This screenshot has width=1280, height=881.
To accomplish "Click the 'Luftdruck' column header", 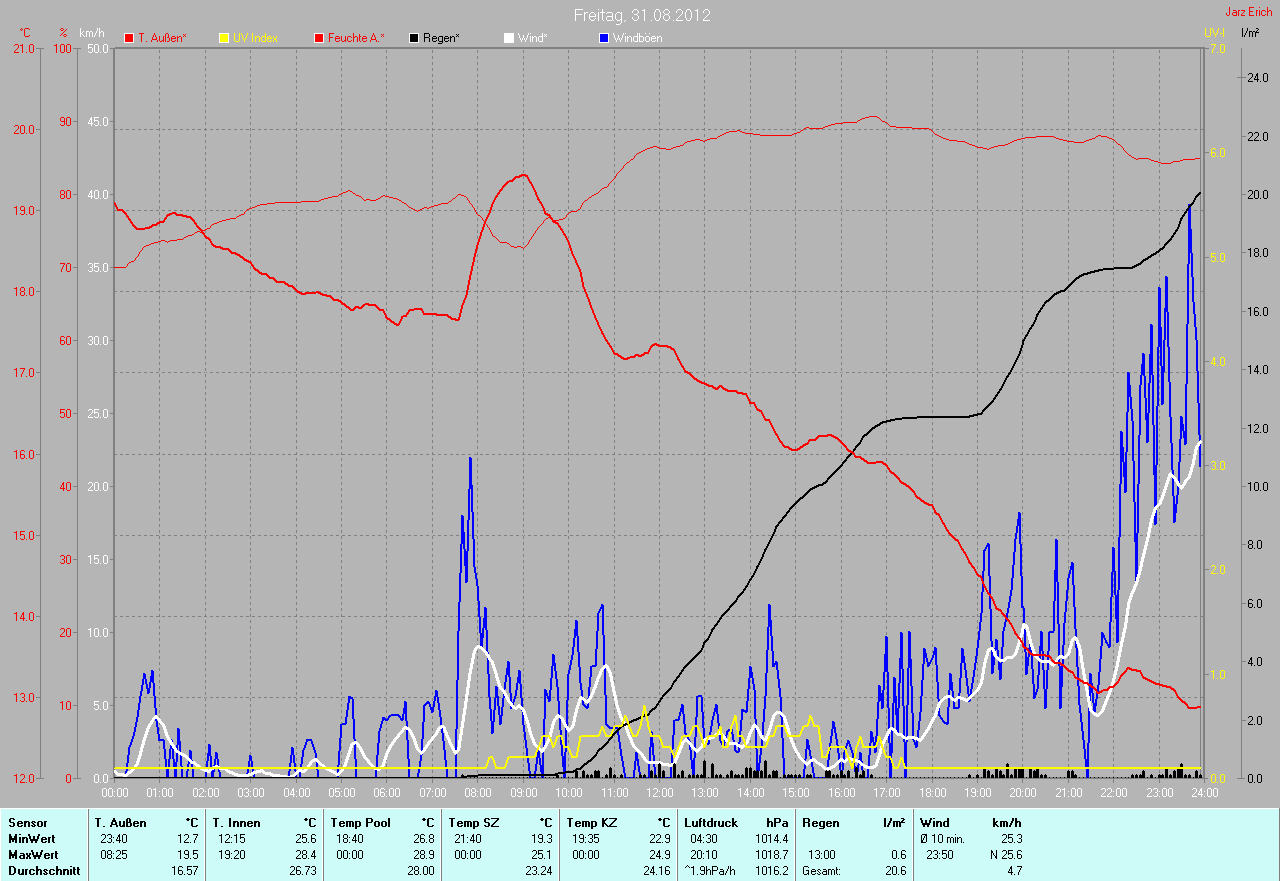I will [710, 823].
